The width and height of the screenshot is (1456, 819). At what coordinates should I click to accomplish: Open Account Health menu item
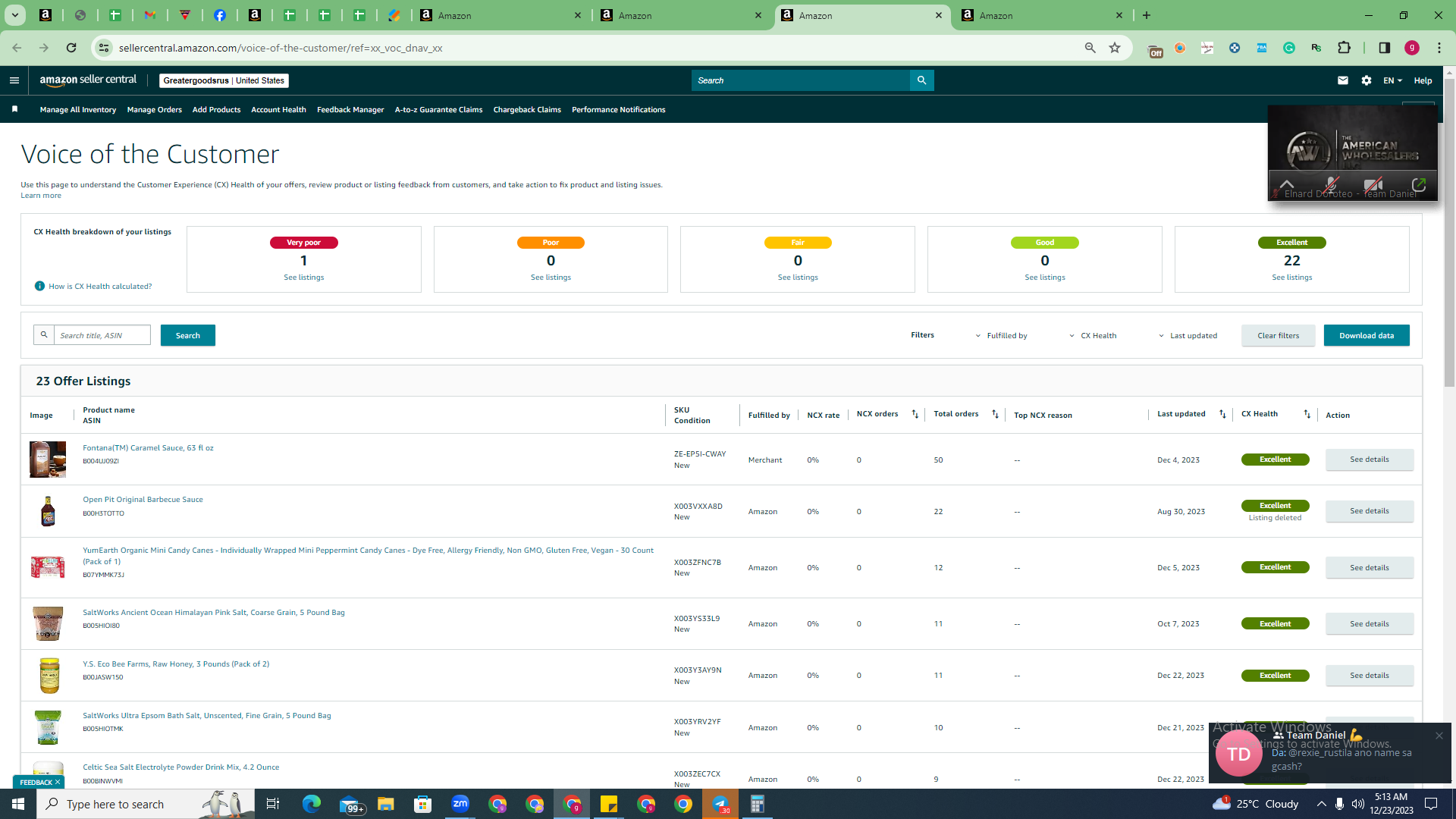tap(278, 110)
